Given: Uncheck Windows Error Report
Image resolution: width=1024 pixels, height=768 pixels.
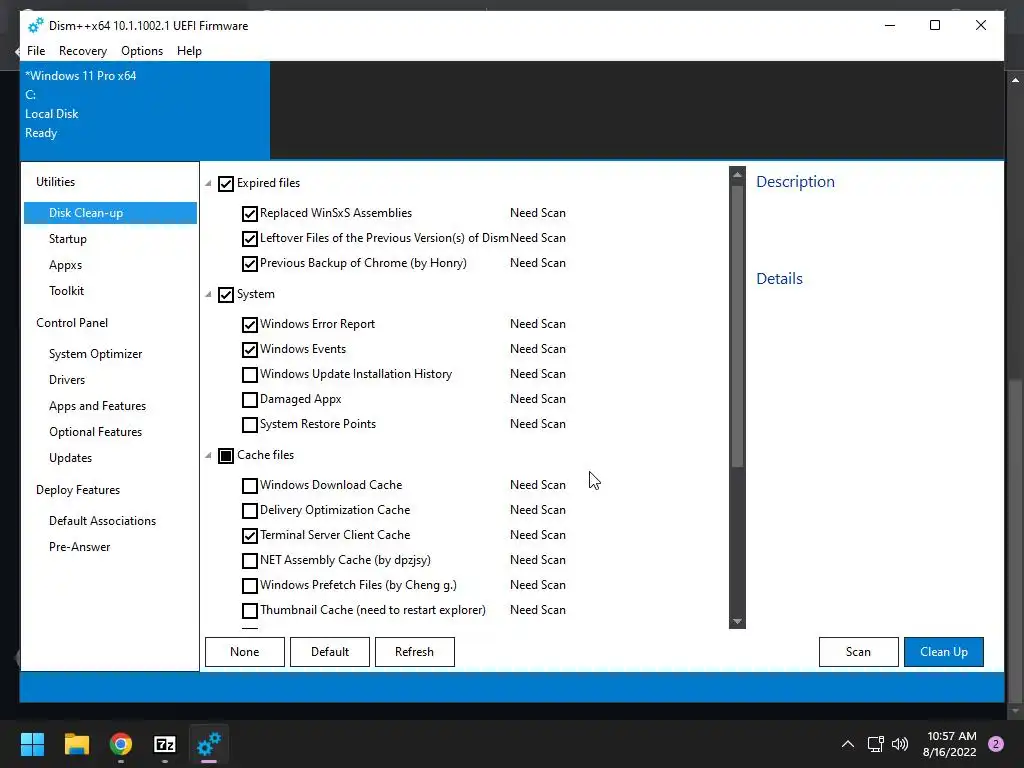Looking at the screenshot, I should (249, 325).
